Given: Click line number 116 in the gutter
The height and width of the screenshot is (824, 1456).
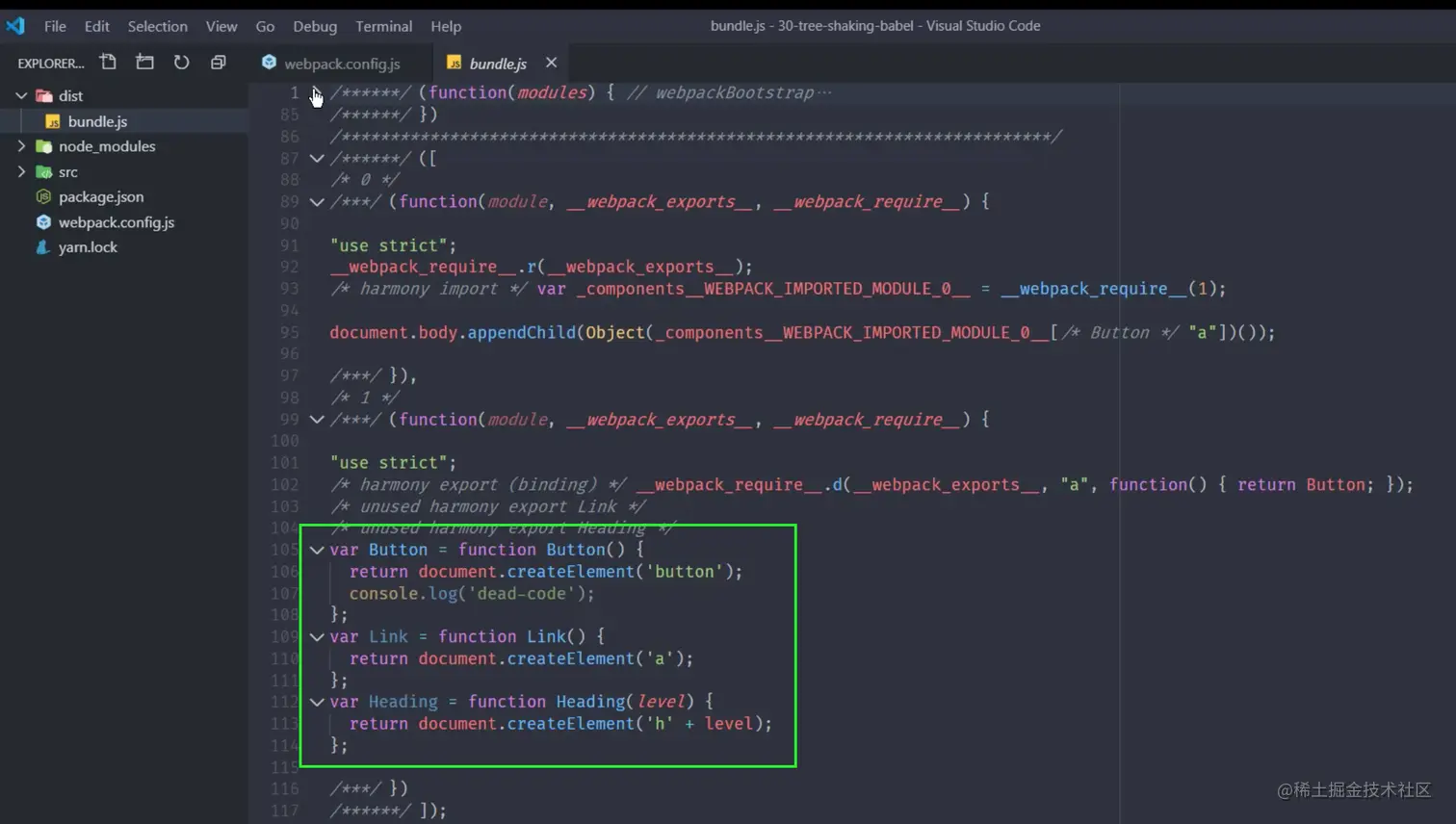Looking at the screenshot, I should [x=284, y=789].
